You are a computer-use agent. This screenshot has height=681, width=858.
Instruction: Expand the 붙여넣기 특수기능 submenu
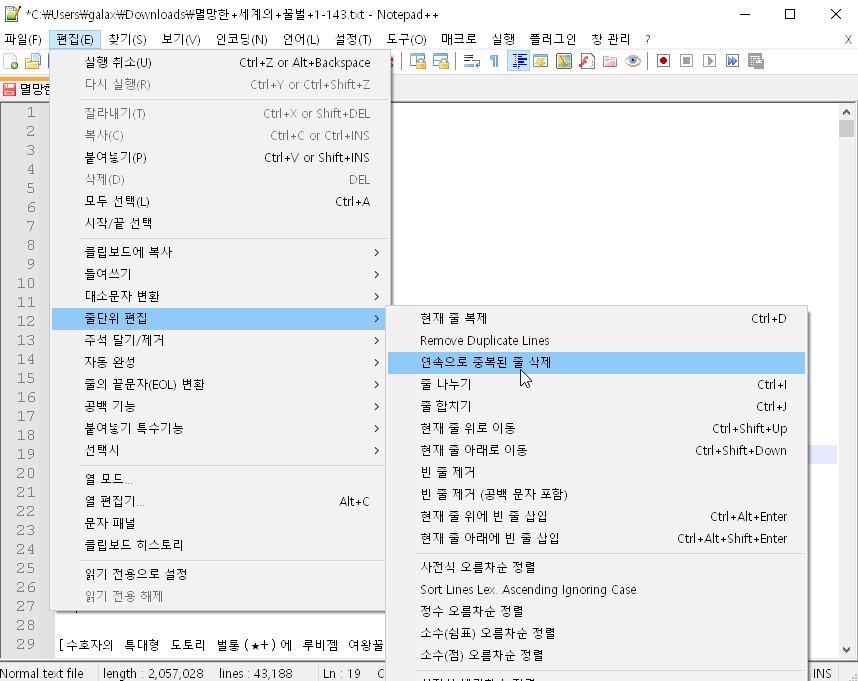point(219,428)
